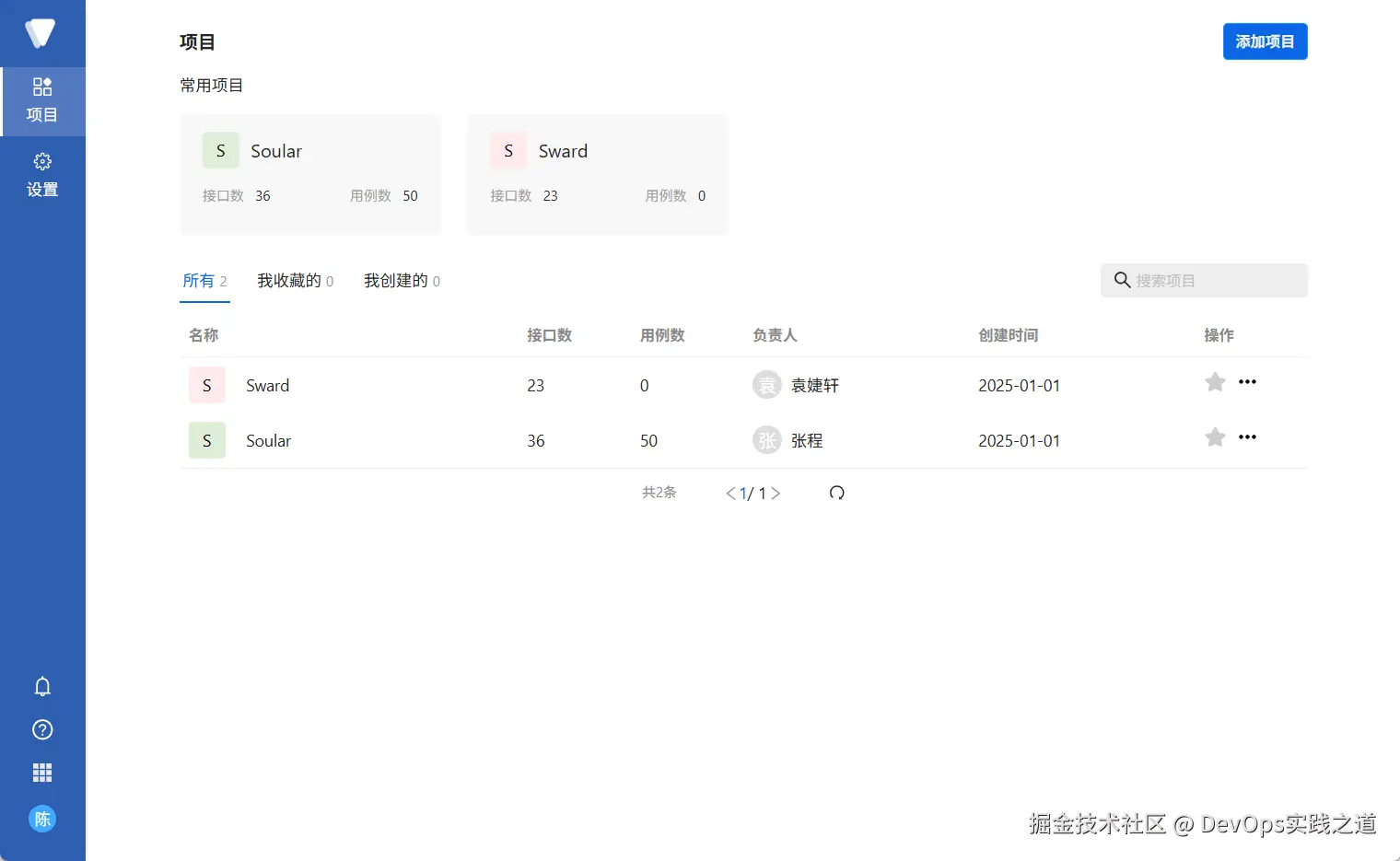Screen dimensions: 1400x861
Task: Star the Soular project row
Action: pyautogui.click(x=1215, y=437)
